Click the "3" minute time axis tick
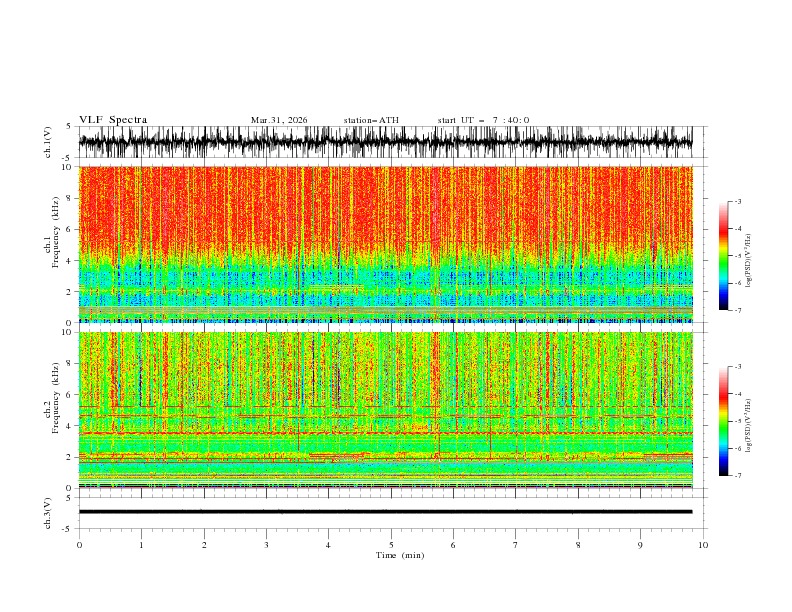This screenshot has width=792, height=612. tap(266, 545)
